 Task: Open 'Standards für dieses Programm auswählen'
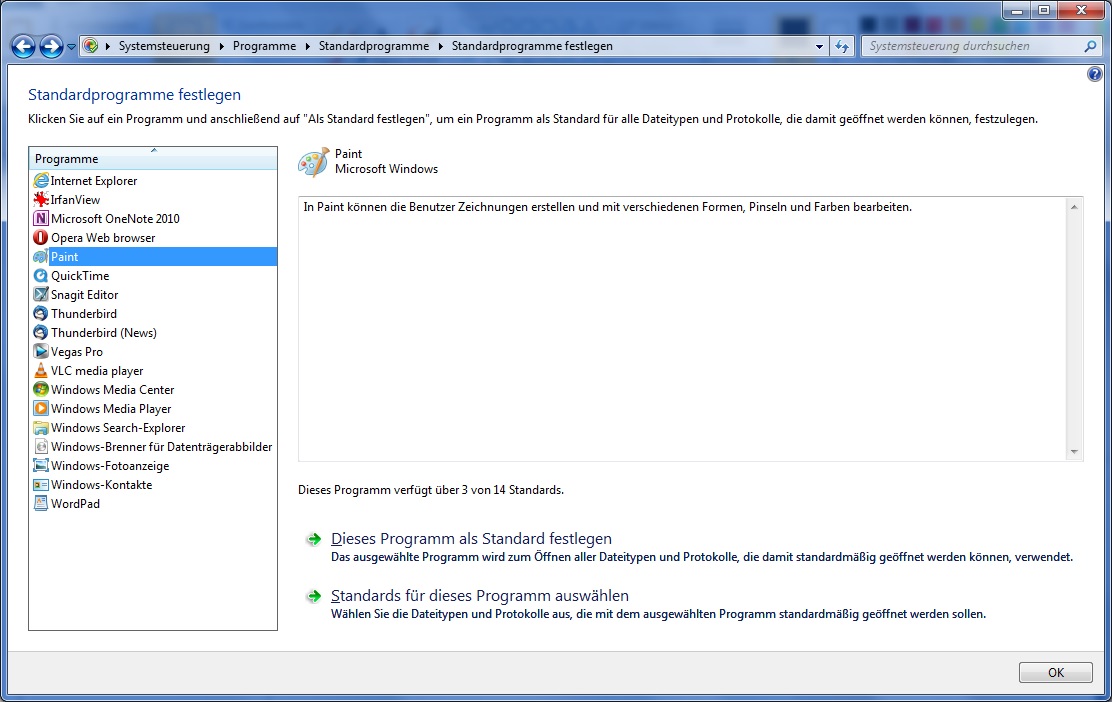point(479,596)
